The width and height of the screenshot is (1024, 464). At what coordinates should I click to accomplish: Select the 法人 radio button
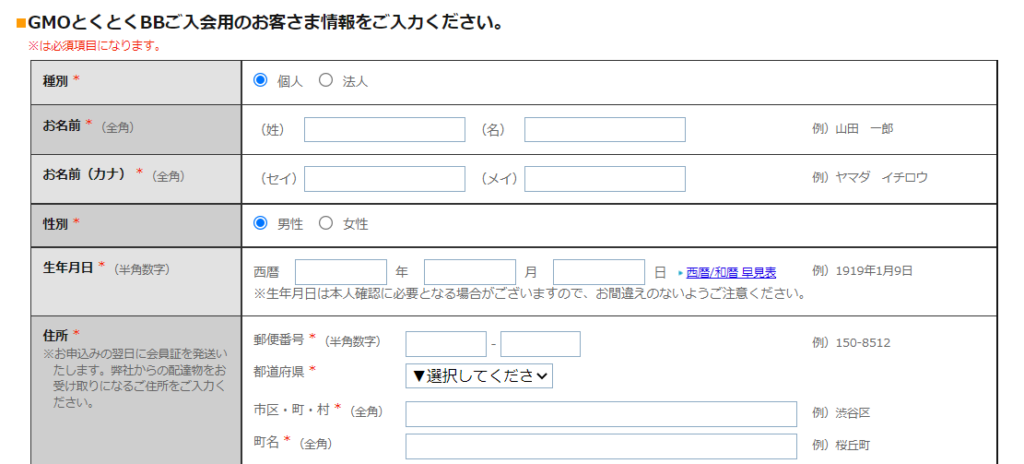coord(326,80)
